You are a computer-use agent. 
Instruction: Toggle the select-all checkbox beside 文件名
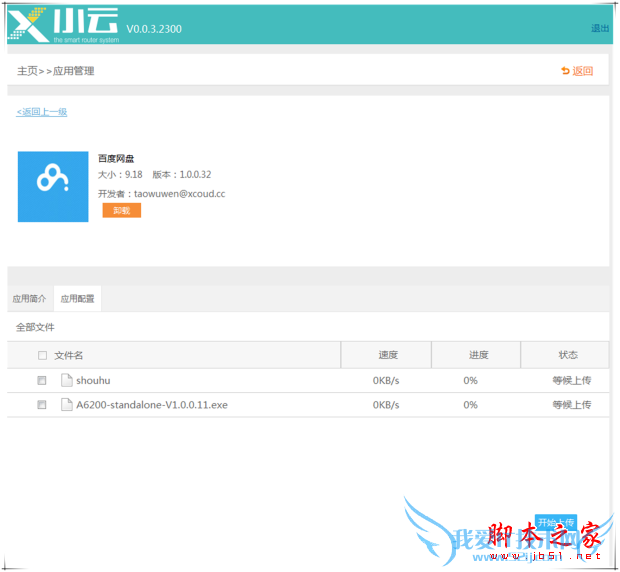42,355
